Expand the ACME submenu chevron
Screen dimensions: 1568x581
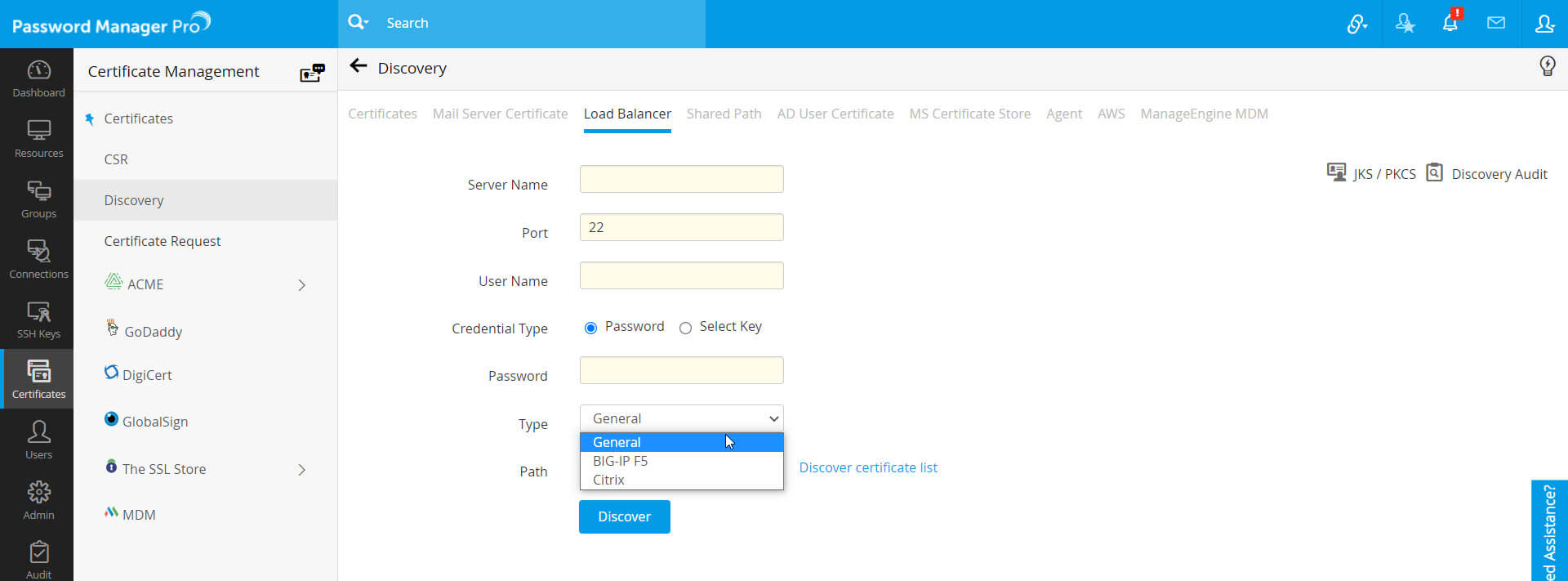301,285
